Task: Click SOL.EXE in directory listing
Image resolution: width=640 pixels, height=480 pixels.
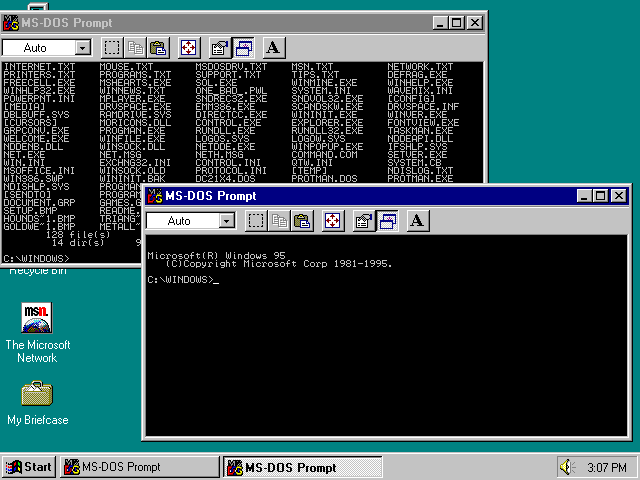Action: (216, 82)
